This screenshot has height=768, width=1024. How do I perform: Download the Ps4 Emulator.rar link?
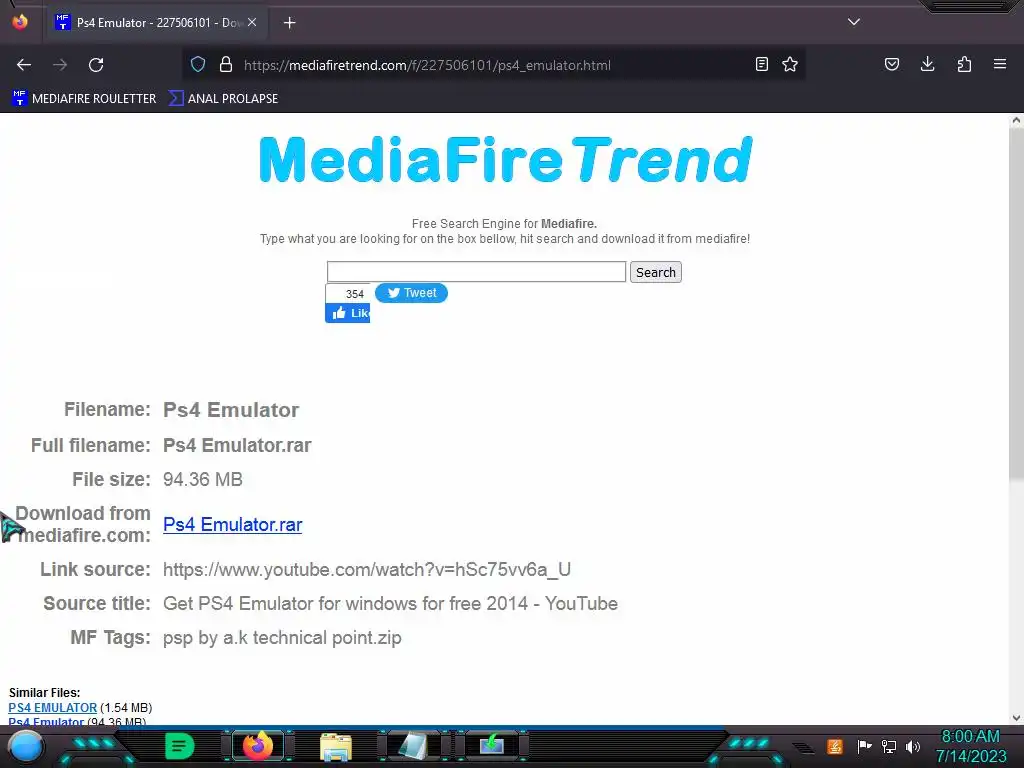(x=232, y=524)
